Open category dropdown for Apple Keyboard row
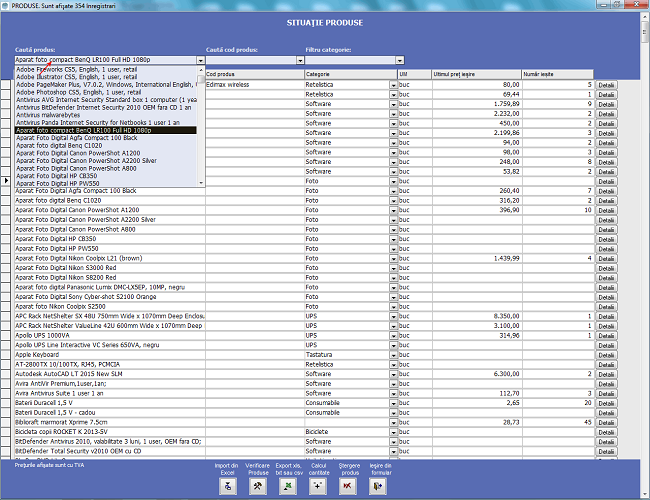 [393, 355]
